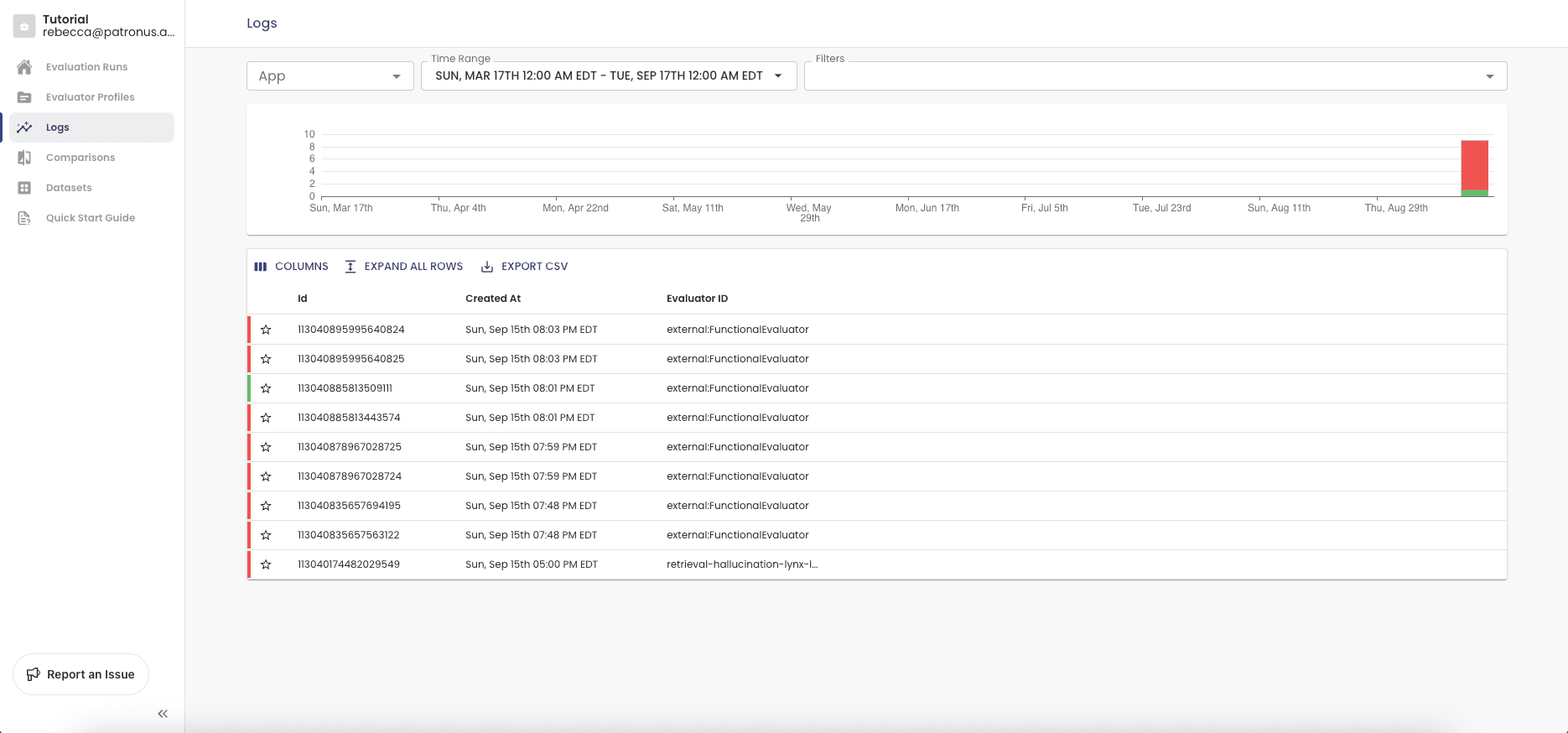
Task: Star log 113040895995640825
Action: [266, 359]
